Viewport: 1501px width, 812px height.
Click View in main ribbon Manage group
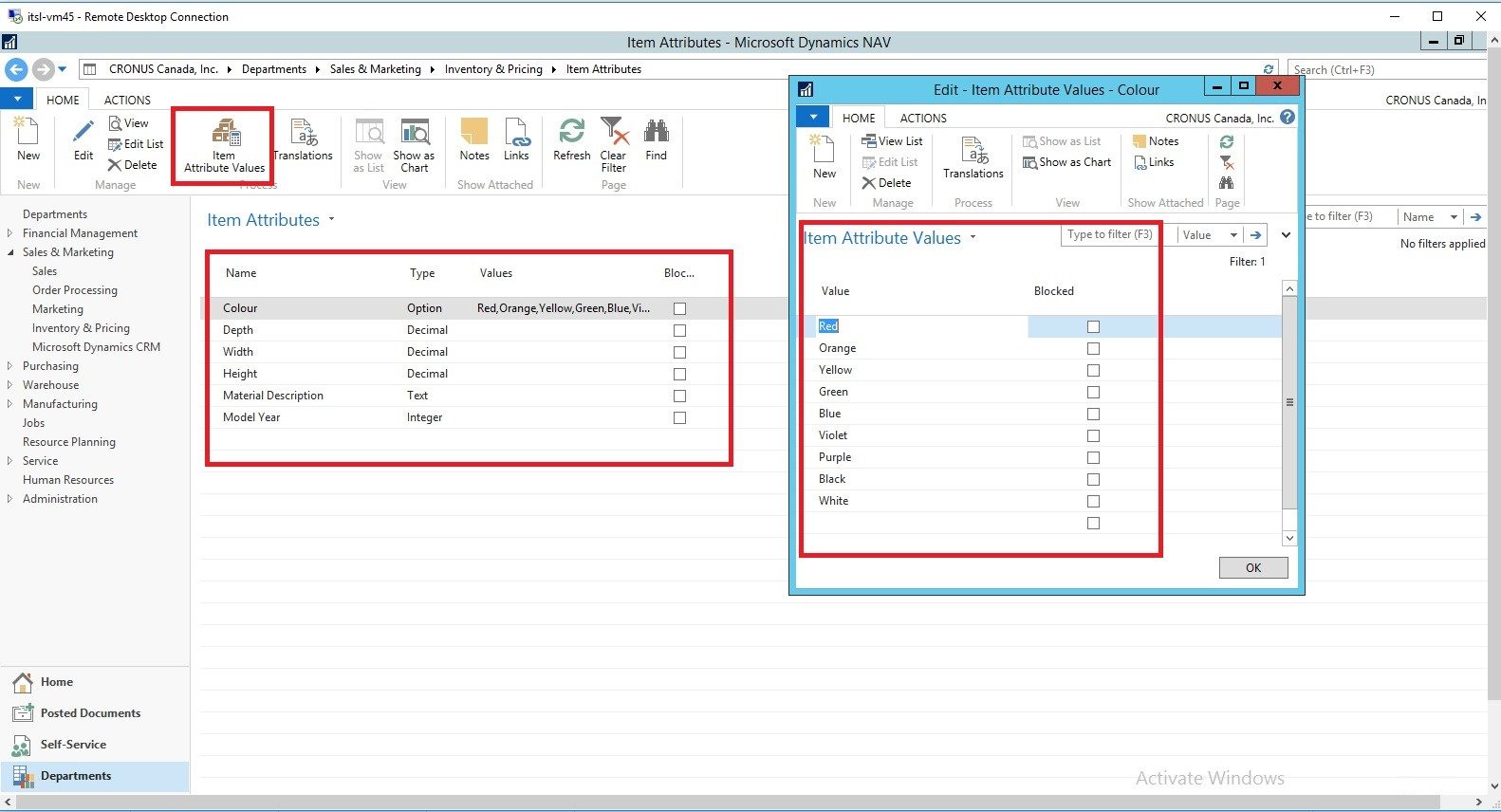(x=128, y=123)
